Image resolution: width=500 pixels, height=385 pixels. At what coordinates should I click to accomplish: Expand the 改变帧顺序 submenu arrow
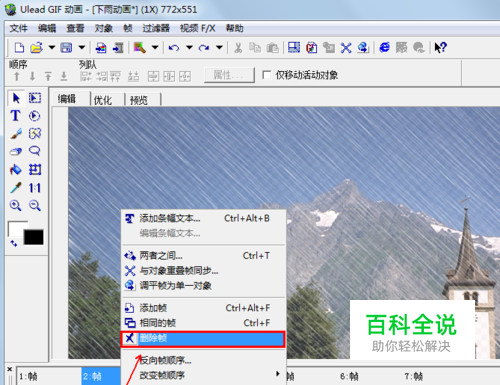click(277, 374)
